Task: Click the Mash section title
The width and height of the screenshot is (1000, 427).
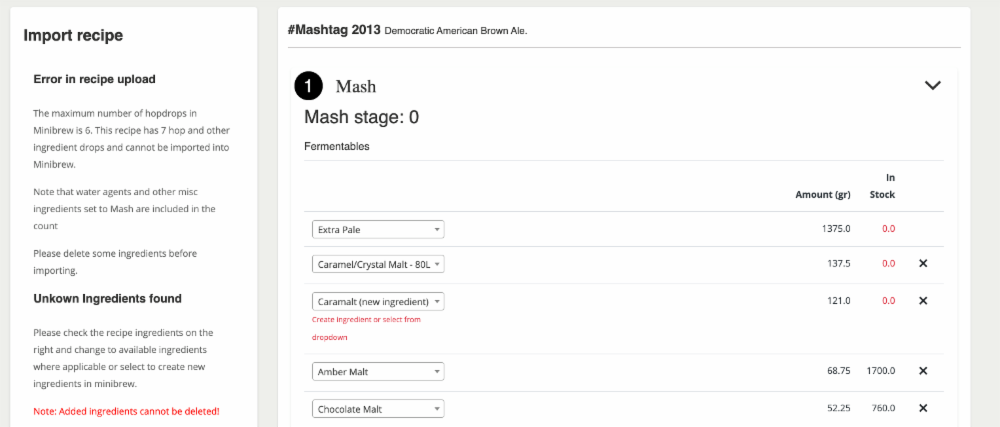Action: (x=356, y=86)
